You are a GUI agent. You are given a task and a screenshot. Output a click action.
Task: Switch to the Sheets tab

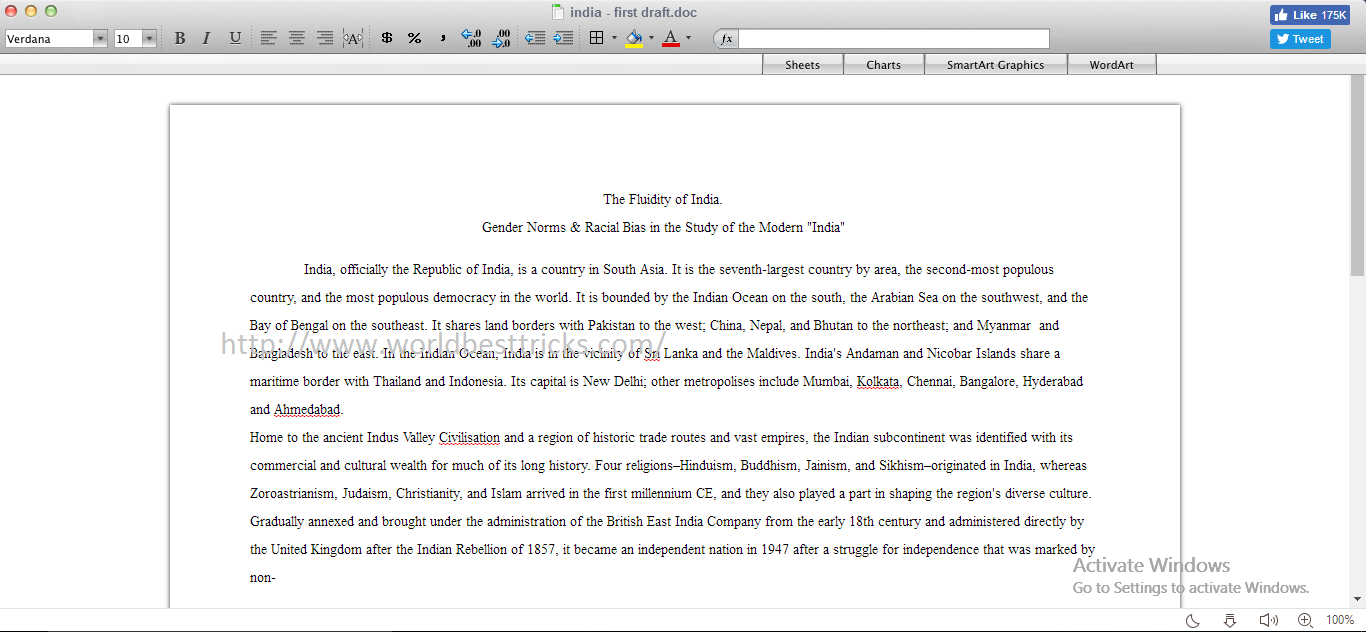(x=802, y=65)
